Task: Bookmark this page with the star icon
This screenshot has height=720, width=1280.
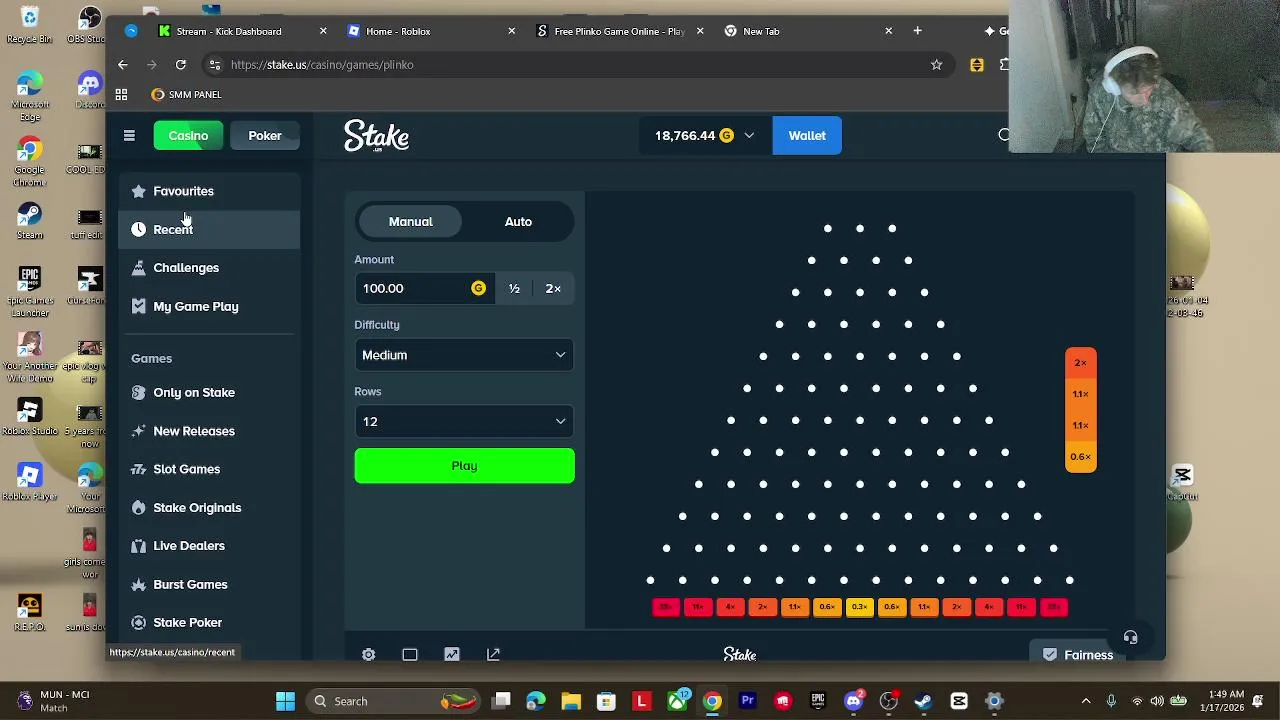Action: [x=936, y=64]
